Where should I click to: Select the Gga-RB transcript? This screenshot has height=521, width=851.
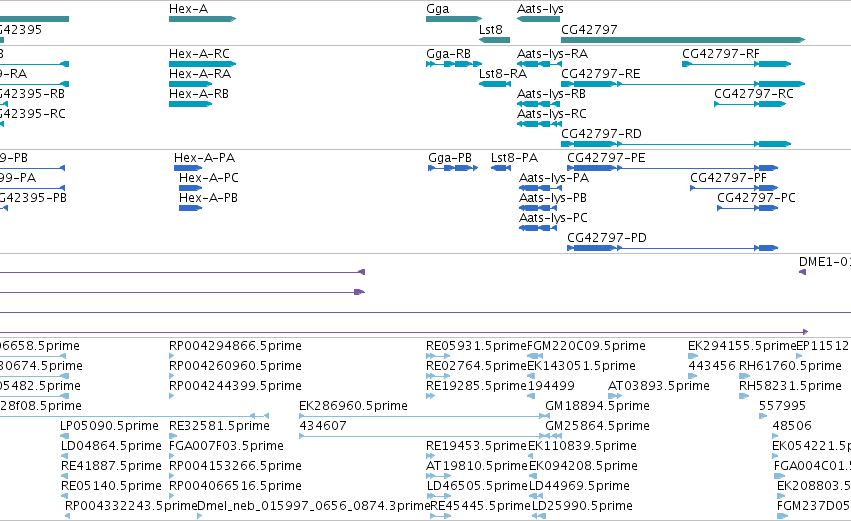tap(454, 64)
